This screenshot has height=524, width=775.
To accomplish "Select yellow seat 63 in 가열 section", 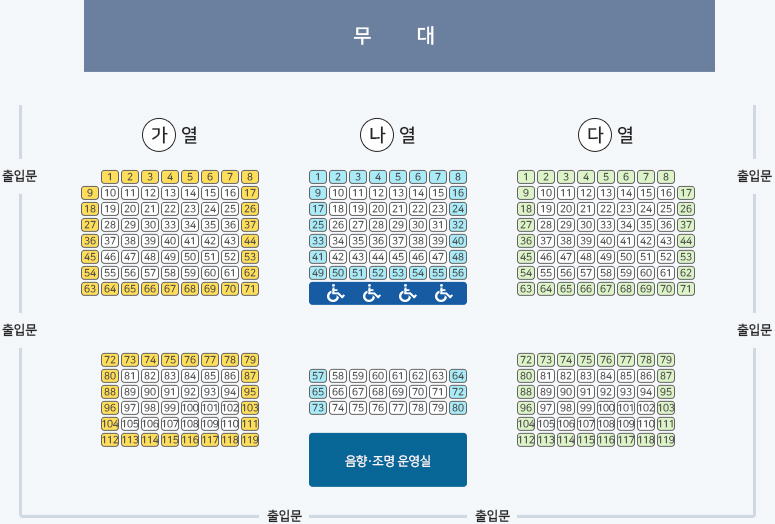I will [x=90, y=289].
